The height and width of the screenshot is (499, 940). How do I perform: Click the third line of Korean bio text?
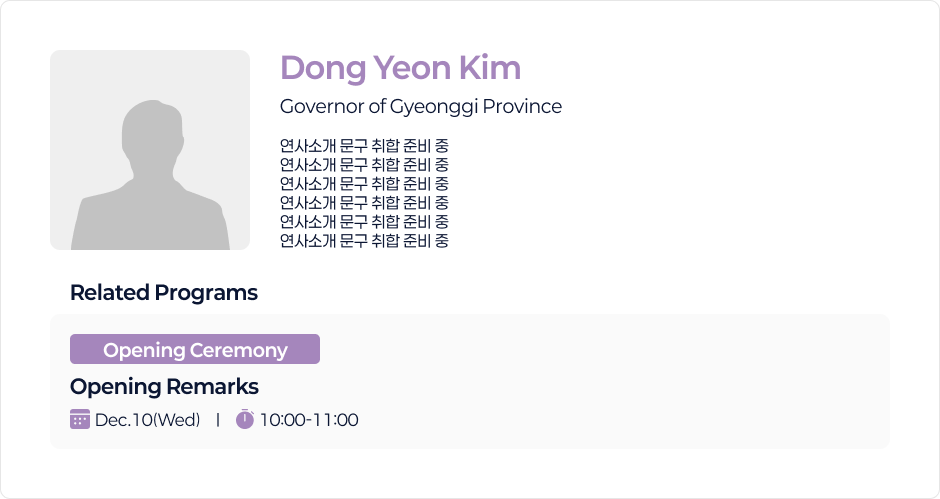point(364,184)
